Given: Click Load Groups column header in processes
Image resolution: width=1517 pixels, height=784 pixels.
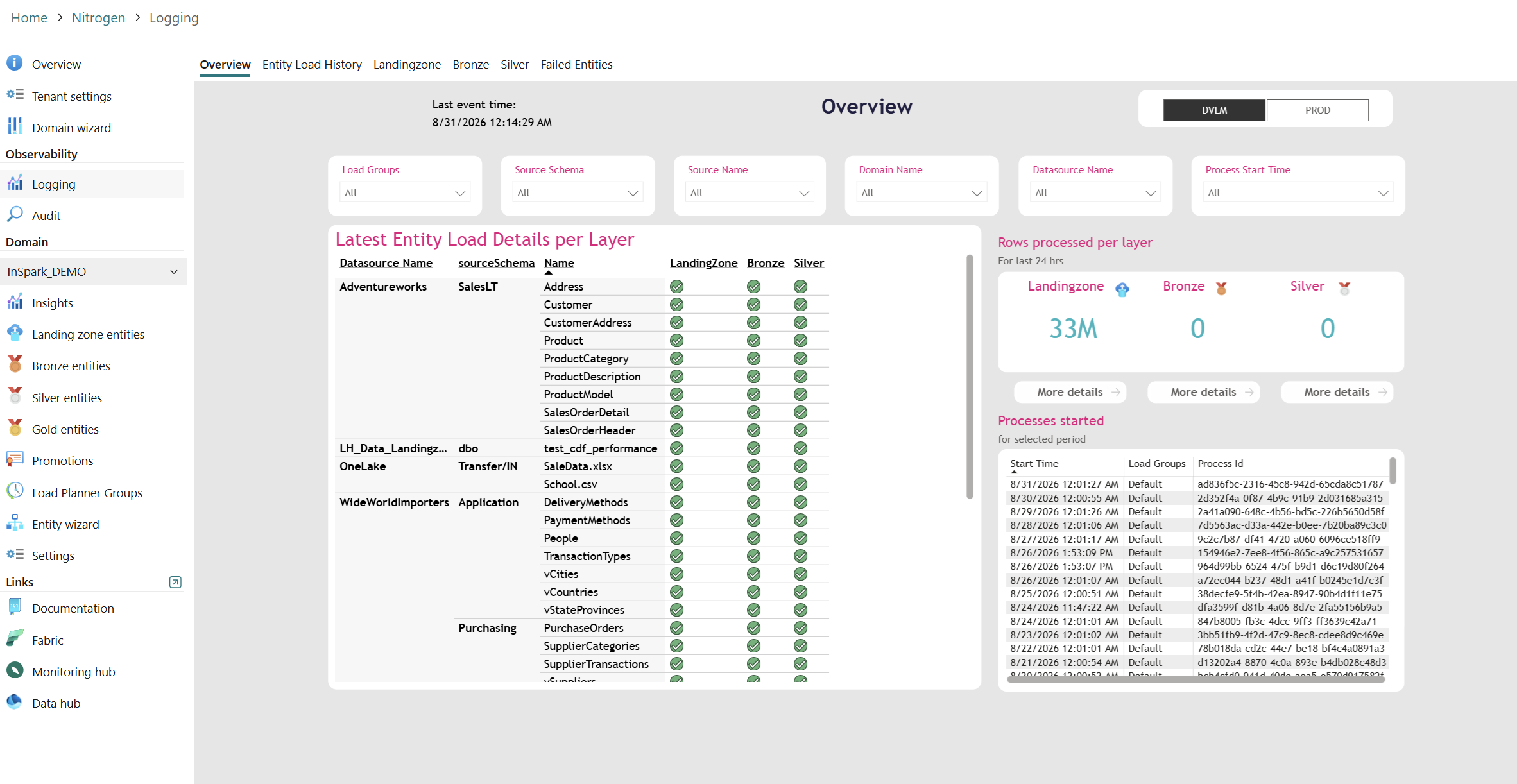Looking at the screenshot, I should 1156,463.
